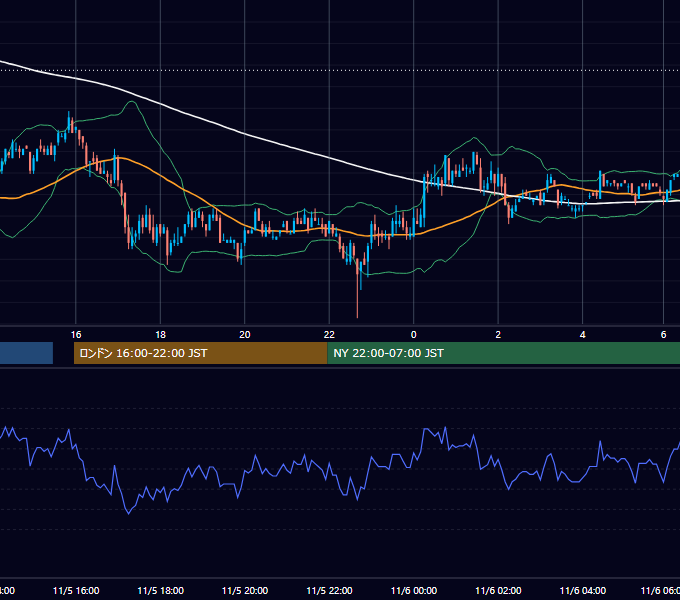Click the 11/5 16:00 date label

pos(76,590)
